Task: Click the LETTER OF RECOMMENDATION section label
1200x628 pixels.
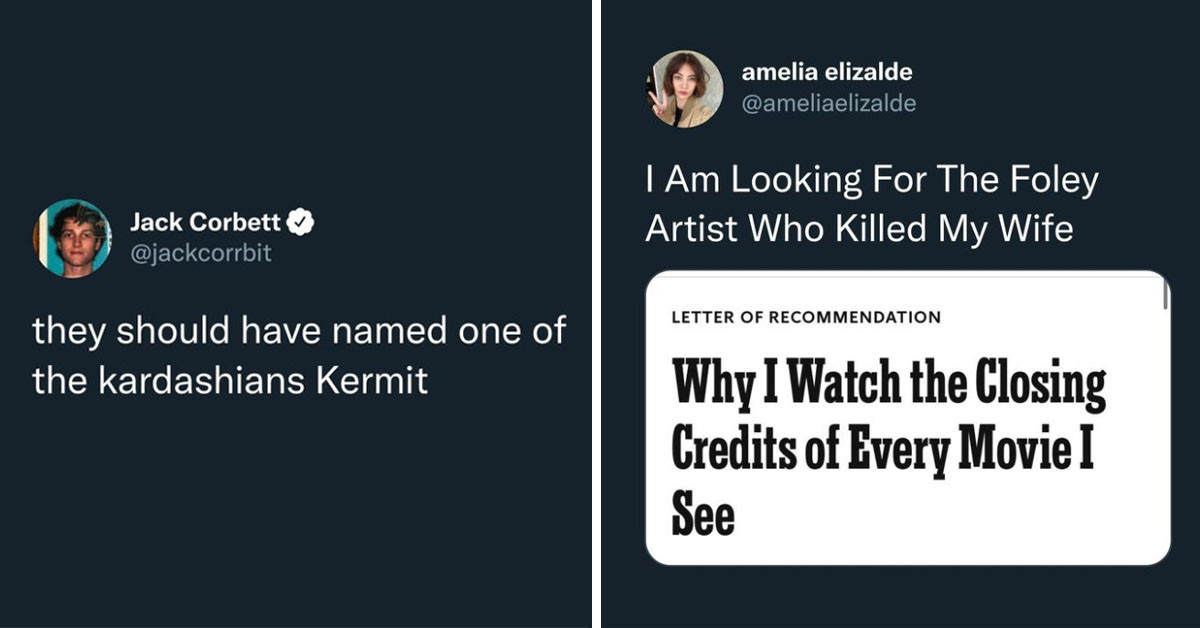Action: tap(807, 318)
